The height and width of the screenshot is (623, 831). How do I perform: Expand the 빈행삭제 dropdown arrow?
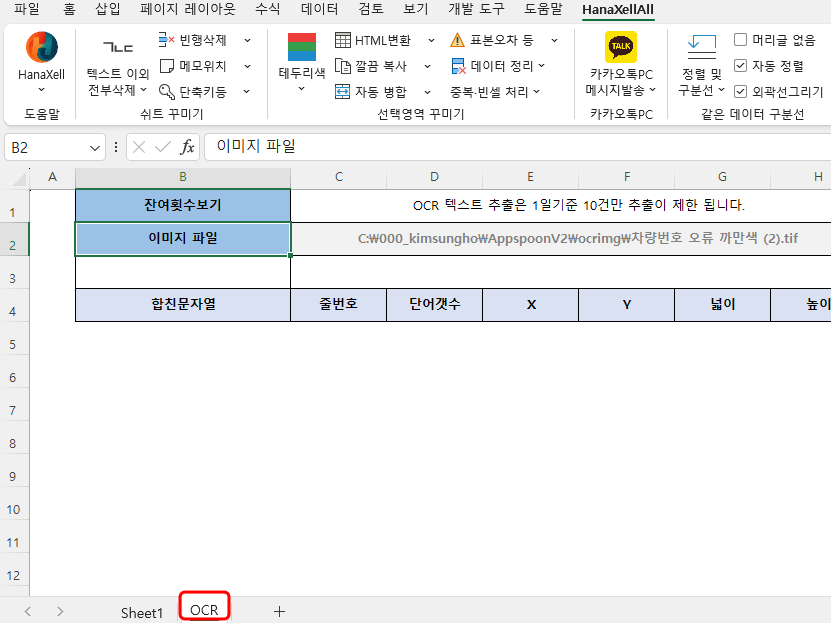(x=247, y=40)
